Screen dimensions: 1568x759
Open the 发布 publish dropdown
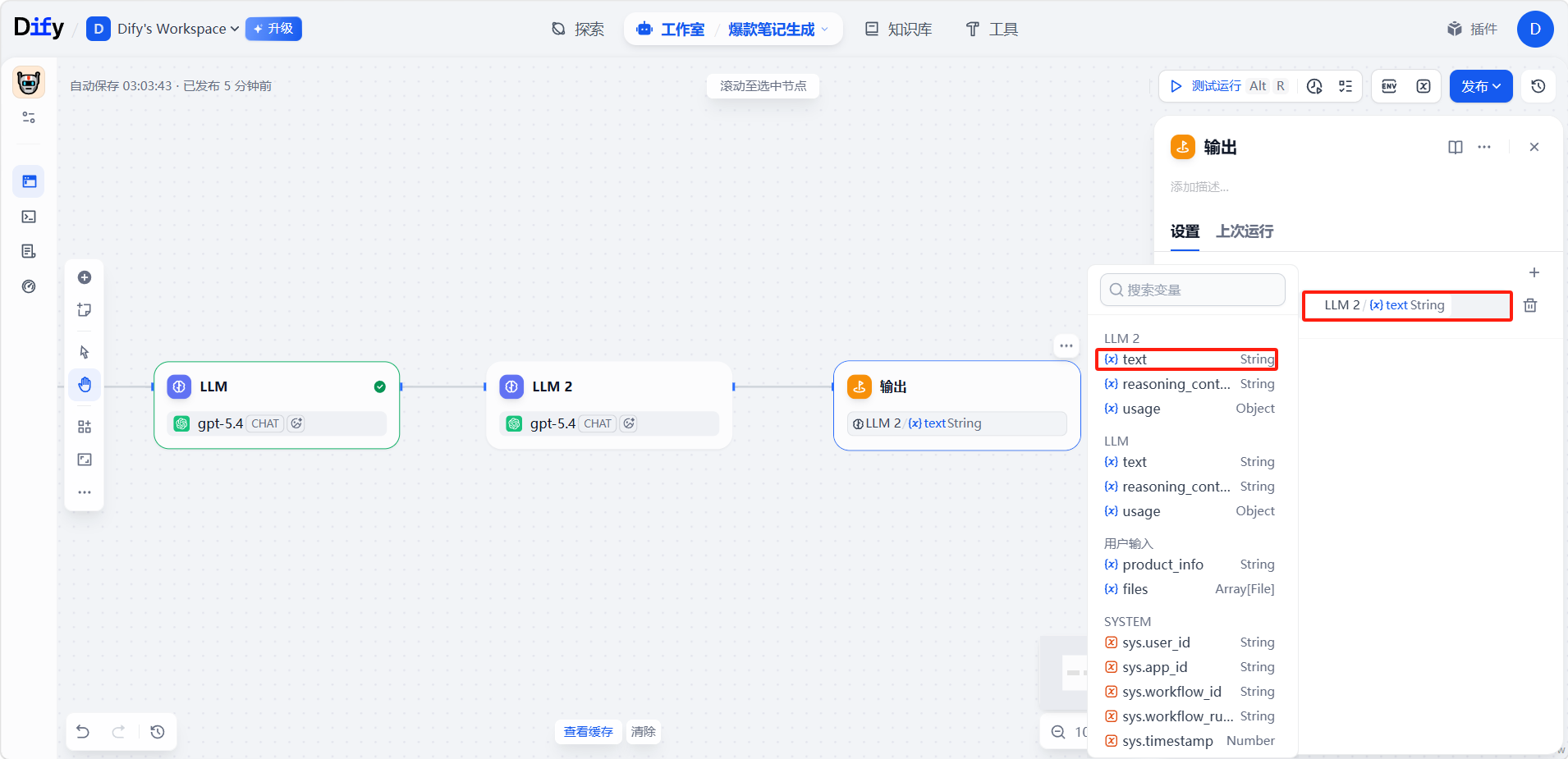(1480, 86)
